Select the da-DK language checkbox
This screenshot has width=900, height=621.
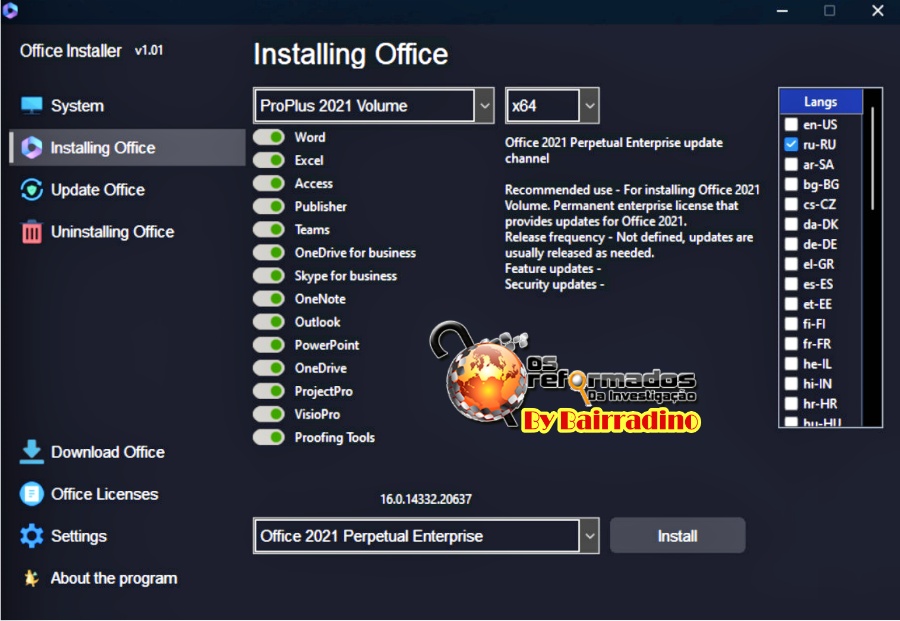click(792, 224)
